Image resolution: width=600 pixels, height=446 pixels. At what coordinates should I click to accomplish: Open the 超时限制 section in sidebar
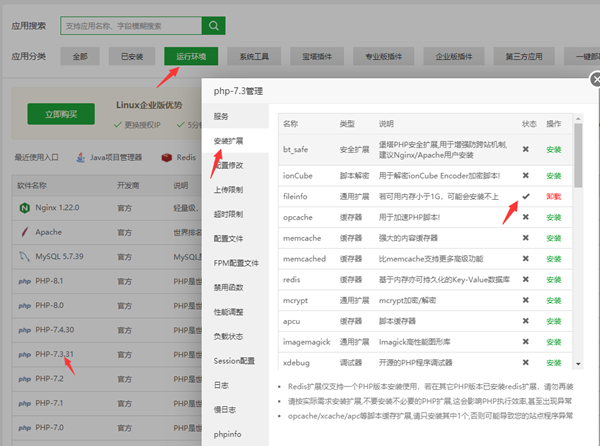(235, 214)
